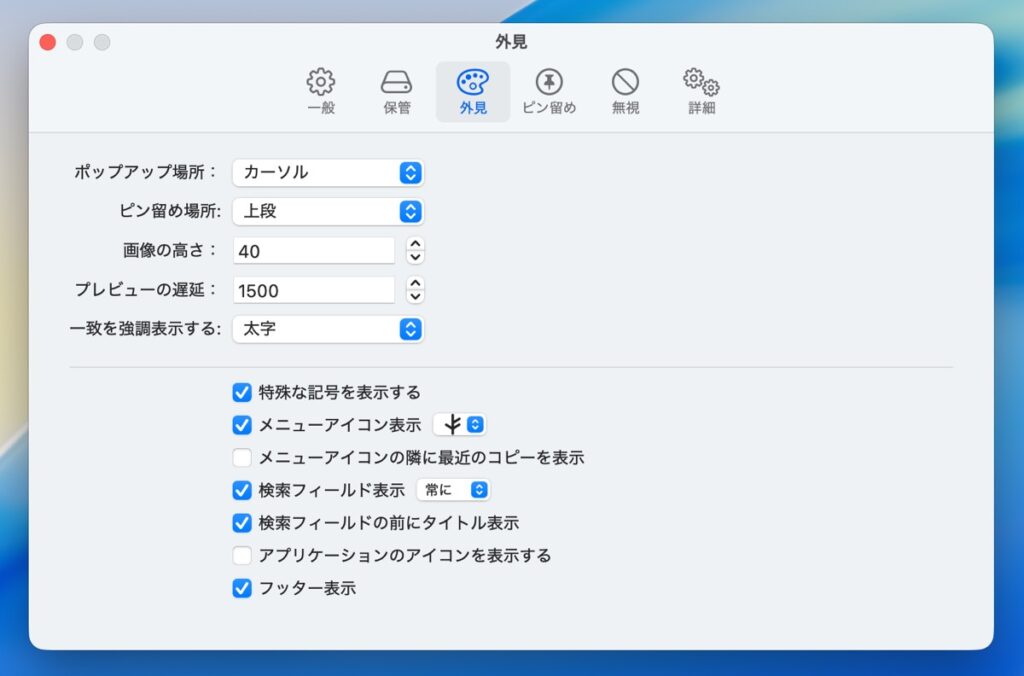The height and width of the screenshot is (676, 1024).
Task: Open the ピン留め (Pins) pin icon tab
Action: [x=549, y=91]
